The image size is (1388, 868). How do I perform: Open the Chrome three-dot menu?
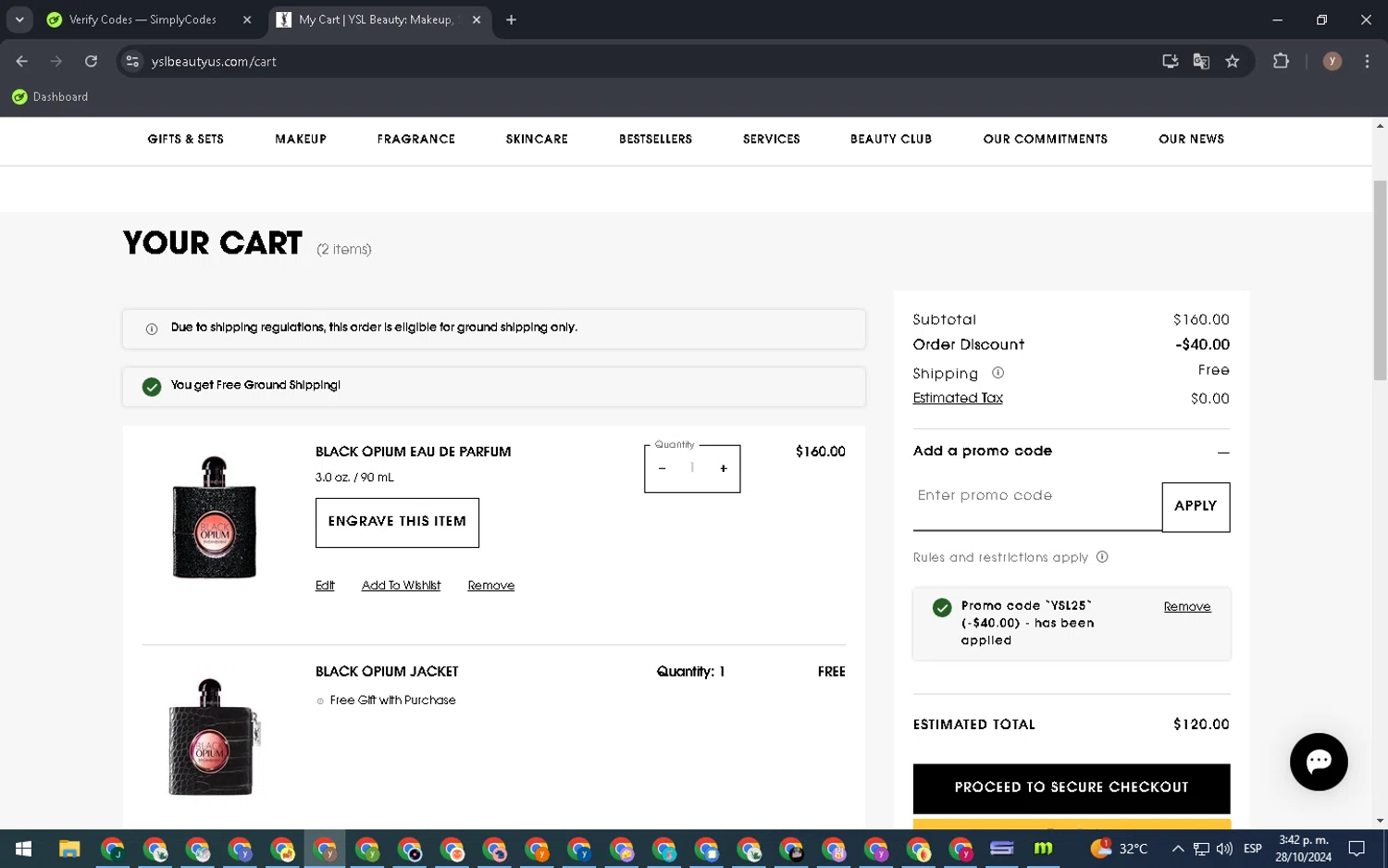coord(1367,61)
